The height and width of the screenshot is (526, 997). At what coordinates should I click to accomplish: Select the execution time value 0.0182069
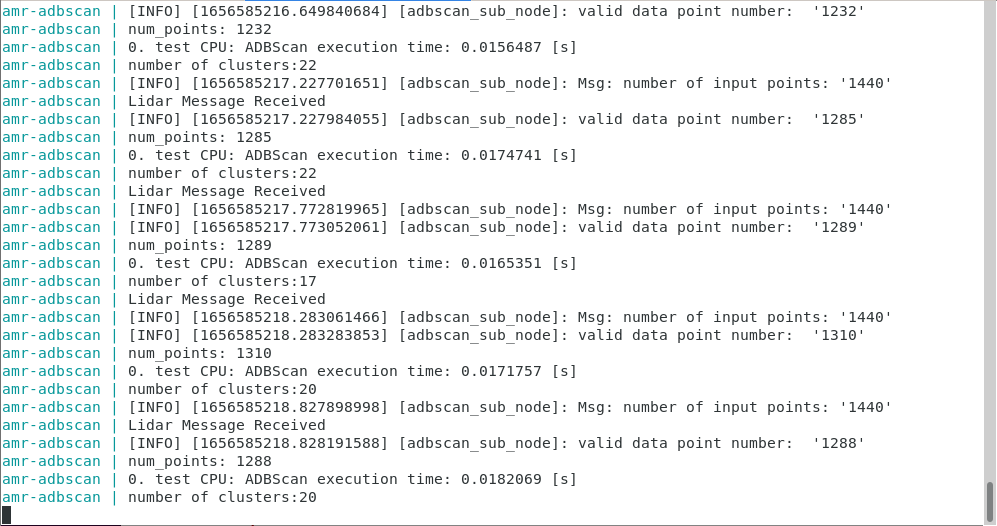click(x=501, y=479)
